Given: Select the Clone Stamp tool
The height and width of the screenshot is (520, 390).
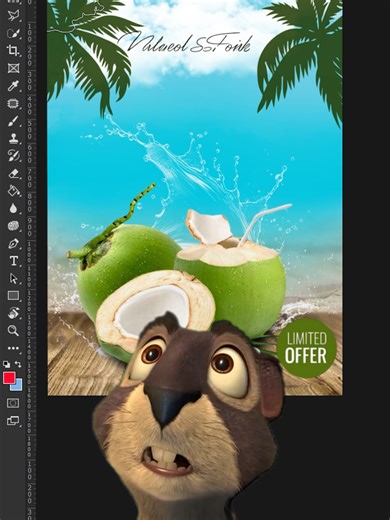Looking at the screenshot, I should pos(13,138).
